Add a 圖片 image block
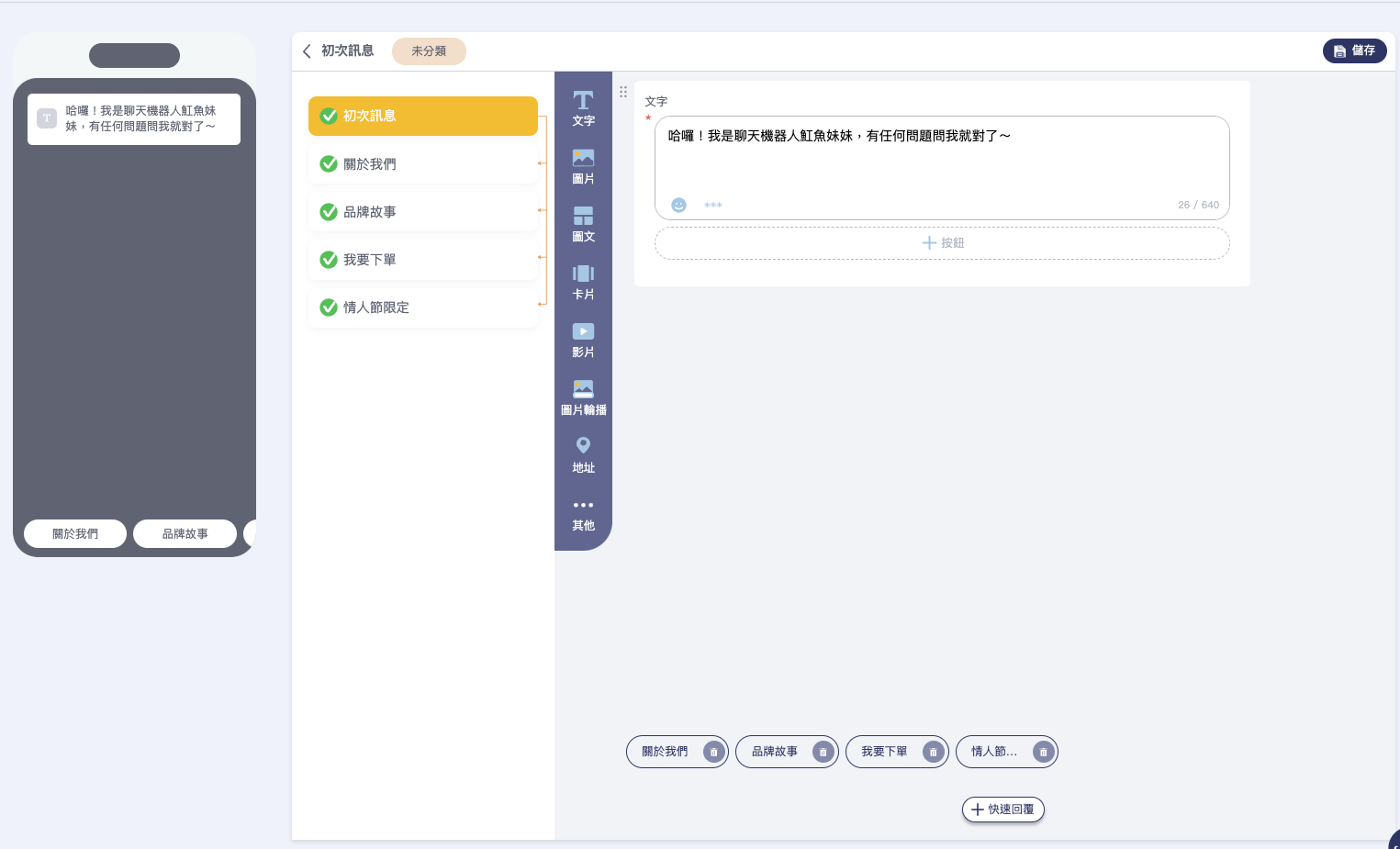Screen dimensions: 1400x849 click(583, 166)
